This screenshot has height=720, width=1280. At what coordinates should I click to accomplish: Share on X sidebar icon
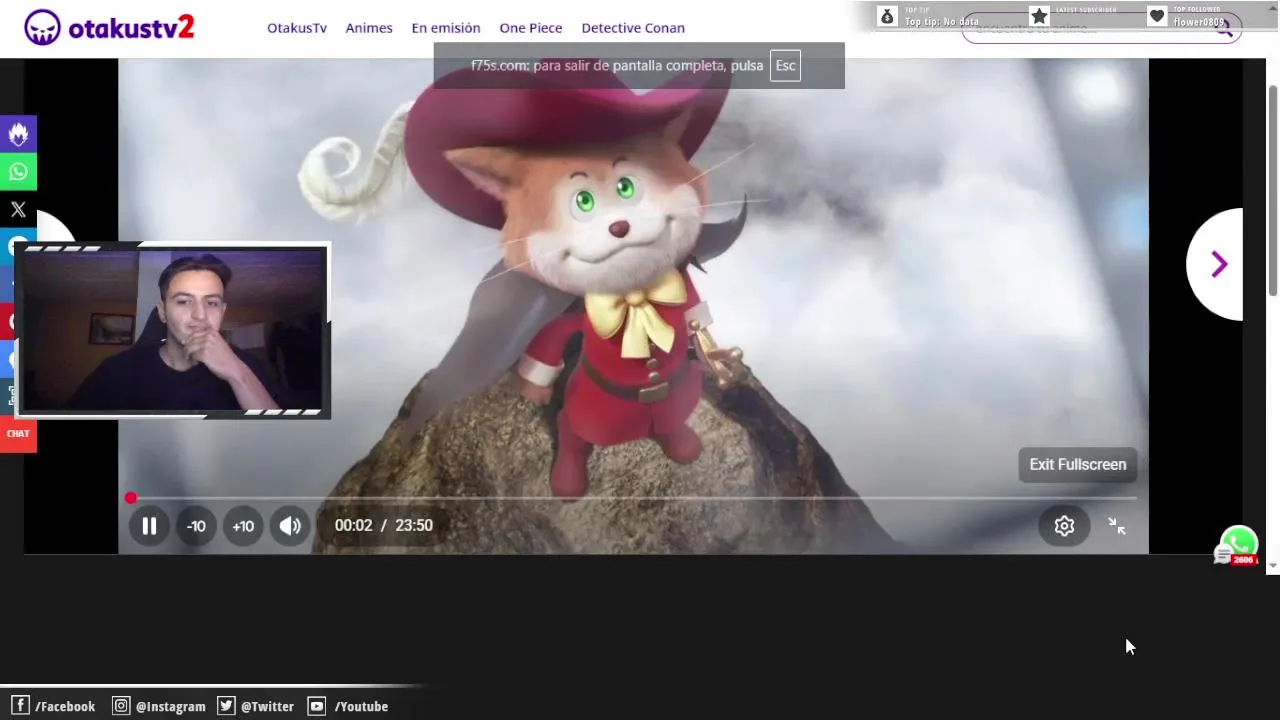(x=18, y=210)
